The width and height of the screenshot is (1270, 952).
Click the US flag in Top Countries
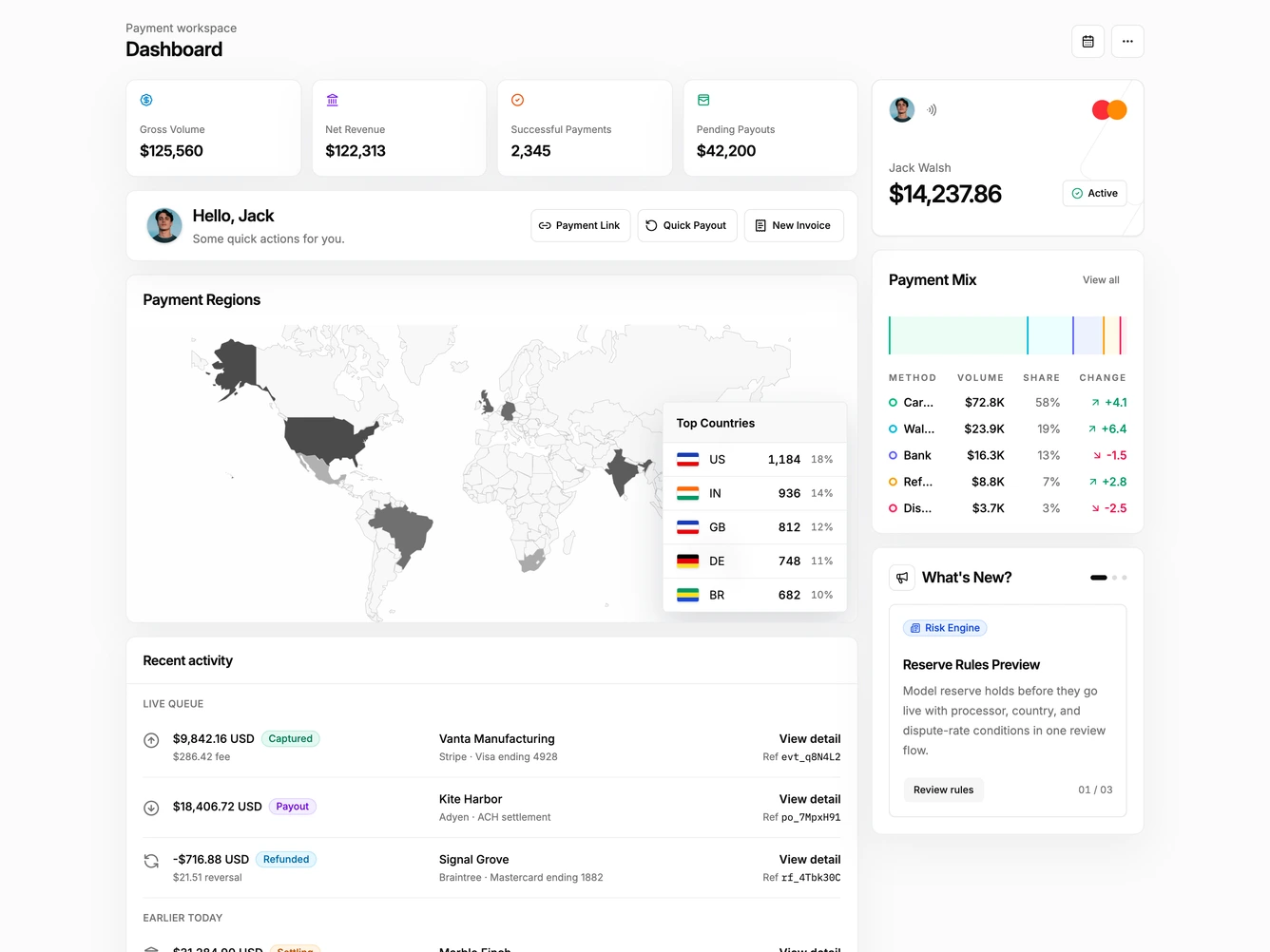click(688, 460)
